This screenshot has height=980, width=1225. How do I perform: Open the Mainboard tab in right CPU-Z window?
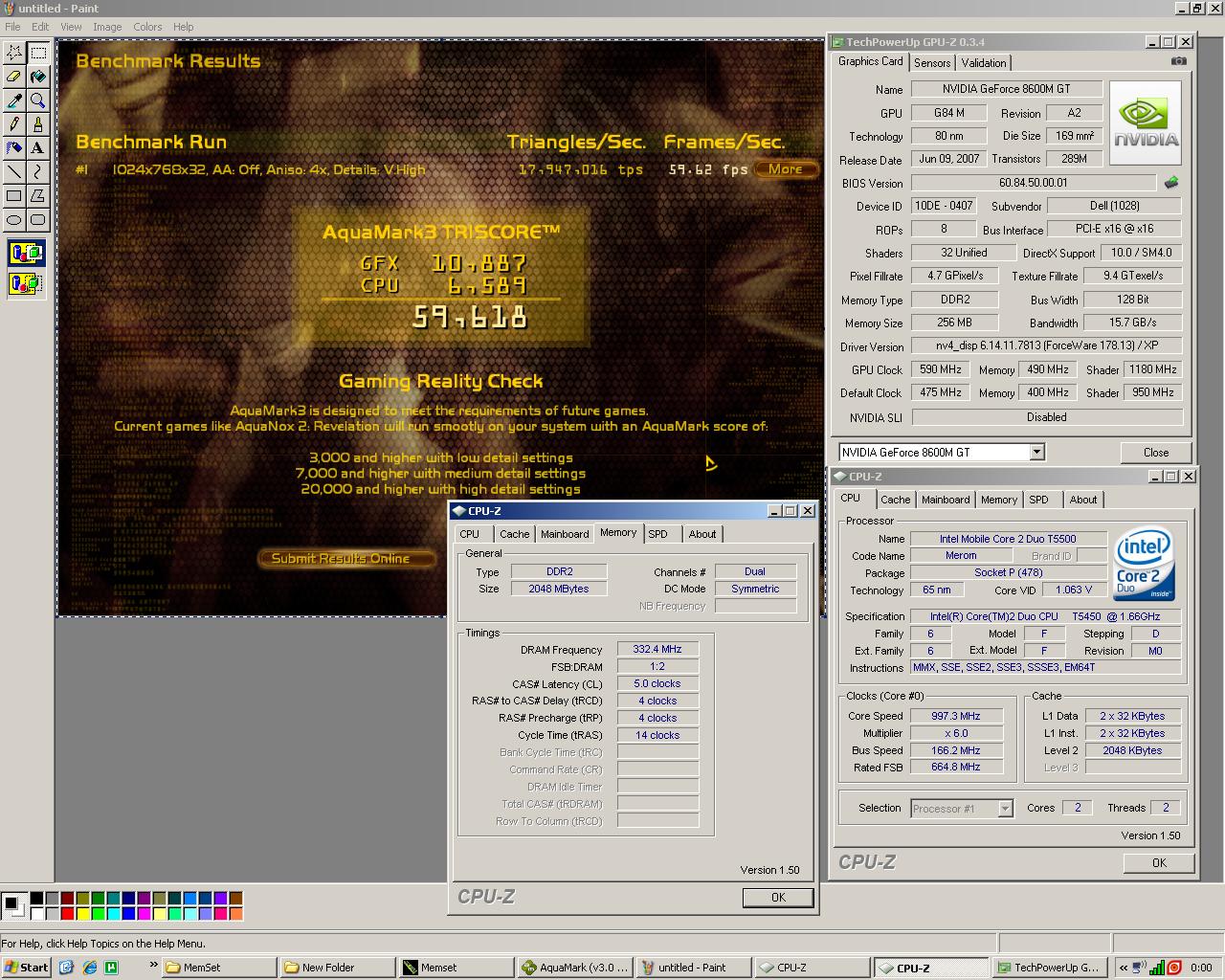pyautogui.click(x=945, y=500)
